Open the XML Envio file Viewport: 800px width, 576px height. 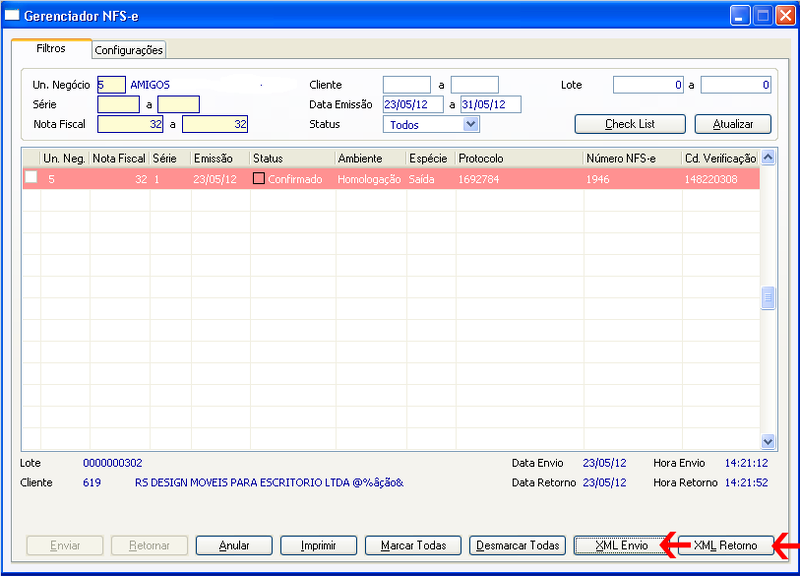(x=621, y=545)
